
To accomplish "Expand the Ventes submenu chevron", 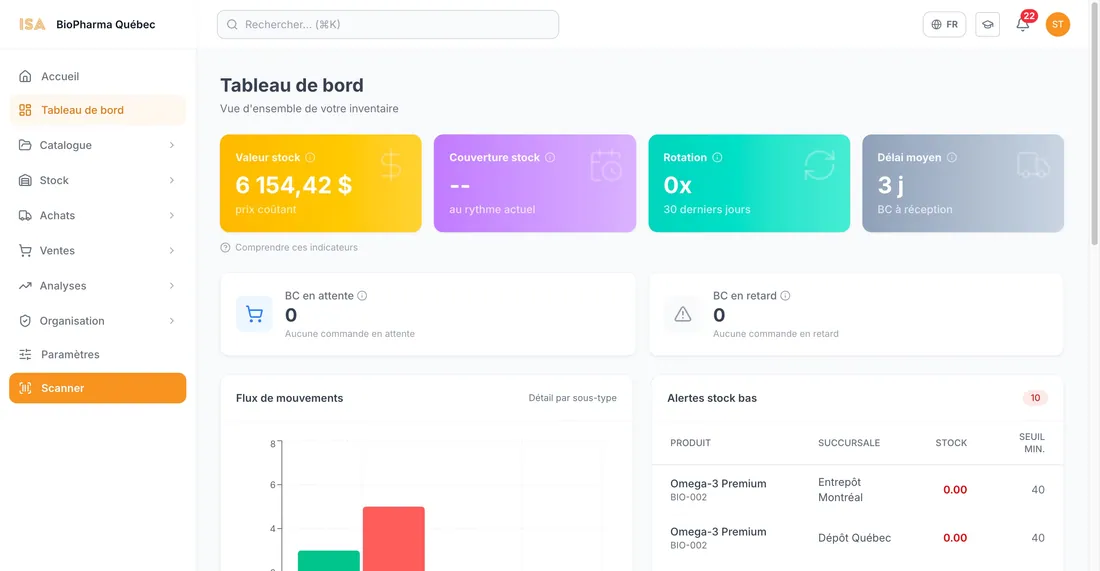I will click(x=172, y=250).
